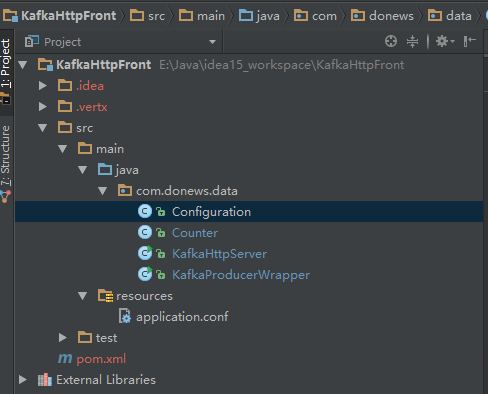Click the Counter class icon
Viewport: 488px width, 394px height.
pos(145,233)
